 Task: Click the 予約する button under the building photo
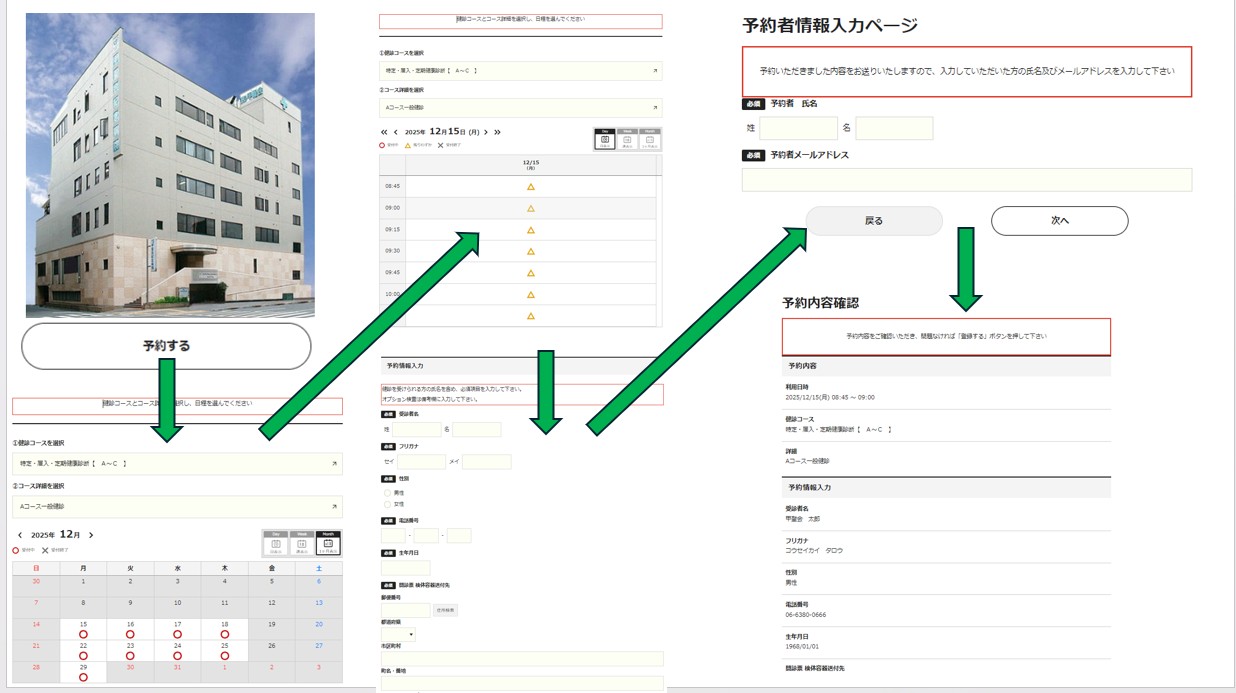point(166,346)
